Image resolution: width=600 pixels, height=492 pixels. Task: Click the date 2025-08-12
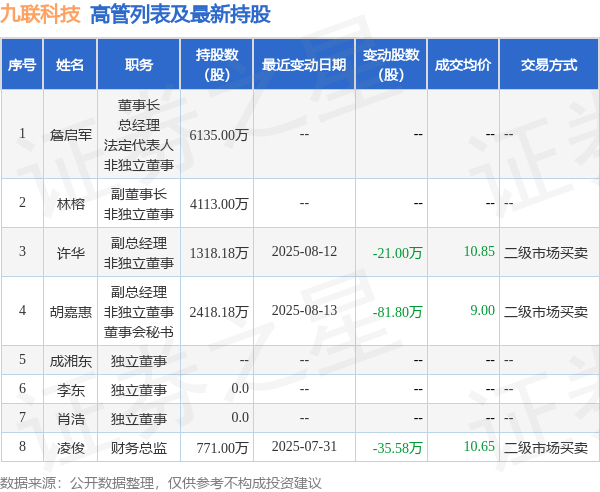pyautogui.click(x=304, y=251)
